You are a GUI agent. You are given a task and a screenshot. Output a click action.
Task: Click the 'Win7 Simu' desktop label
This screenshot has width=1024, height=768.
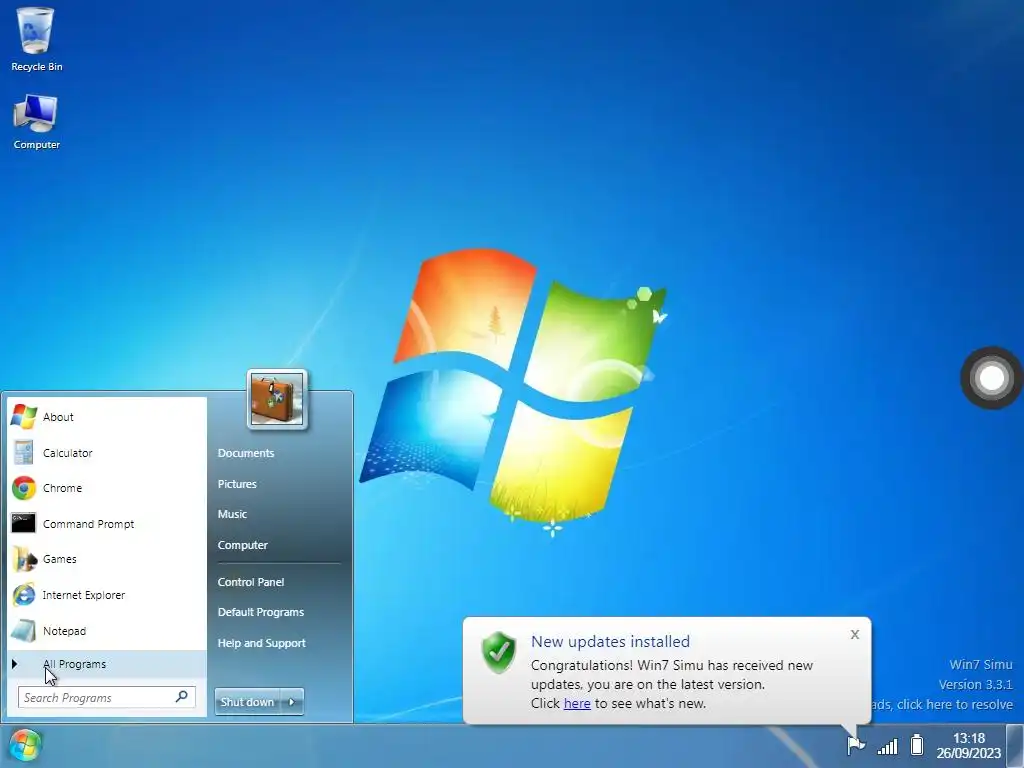[x=981, y=664]
